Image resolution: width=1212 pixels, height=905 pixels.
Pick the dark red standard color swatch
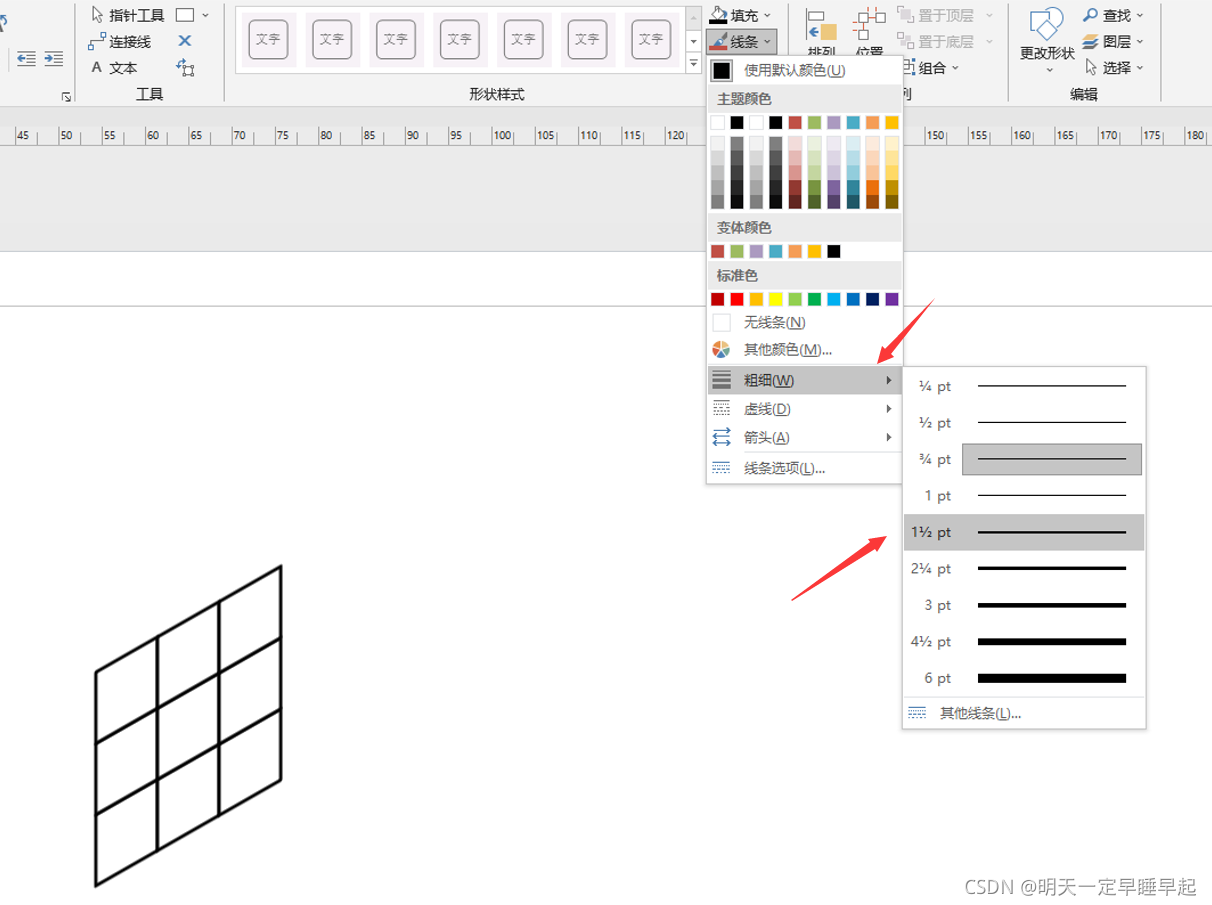pos(717,299)
